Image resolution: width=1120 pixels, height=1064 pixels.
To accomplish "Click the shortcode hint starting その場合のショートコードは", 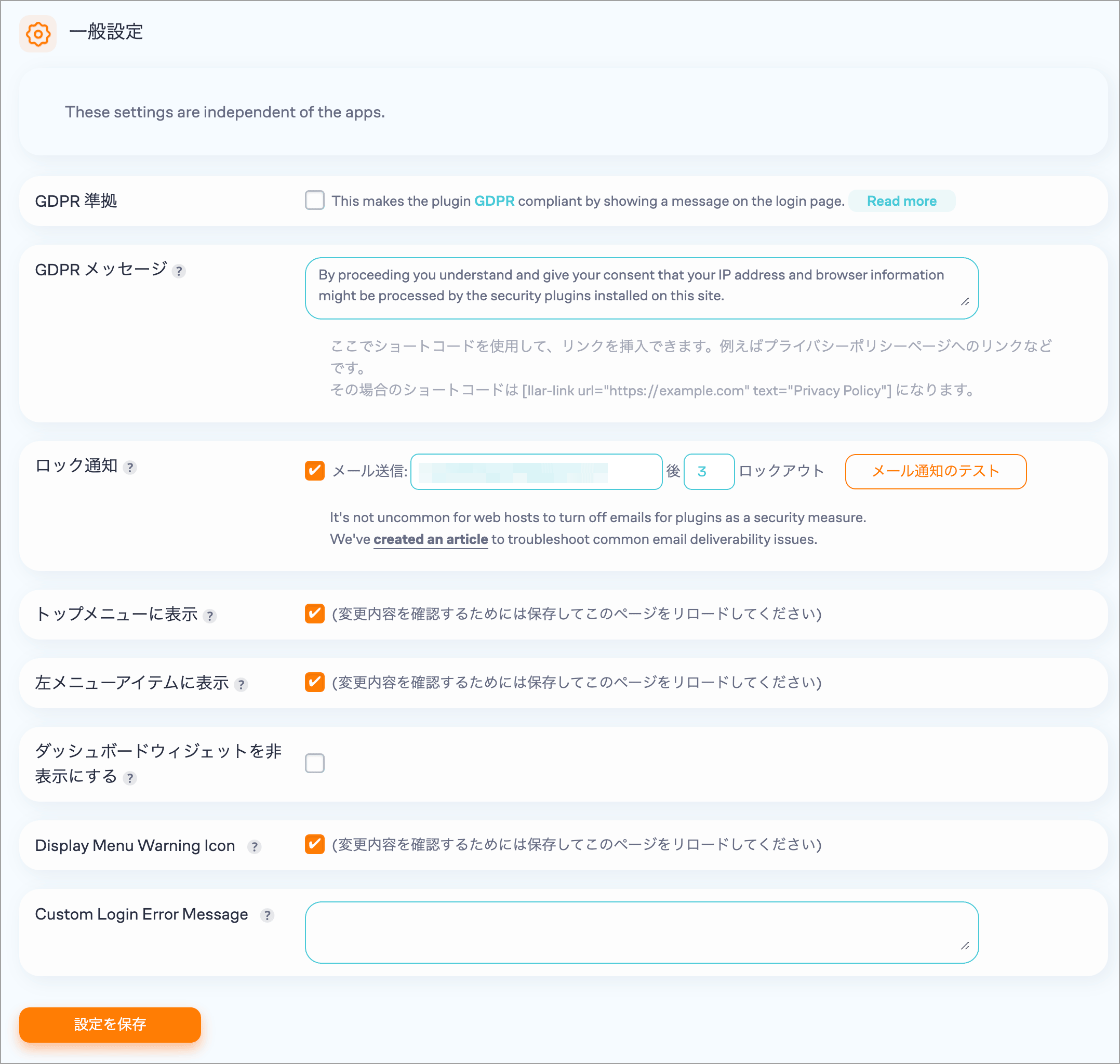I will tap(652, 390).
